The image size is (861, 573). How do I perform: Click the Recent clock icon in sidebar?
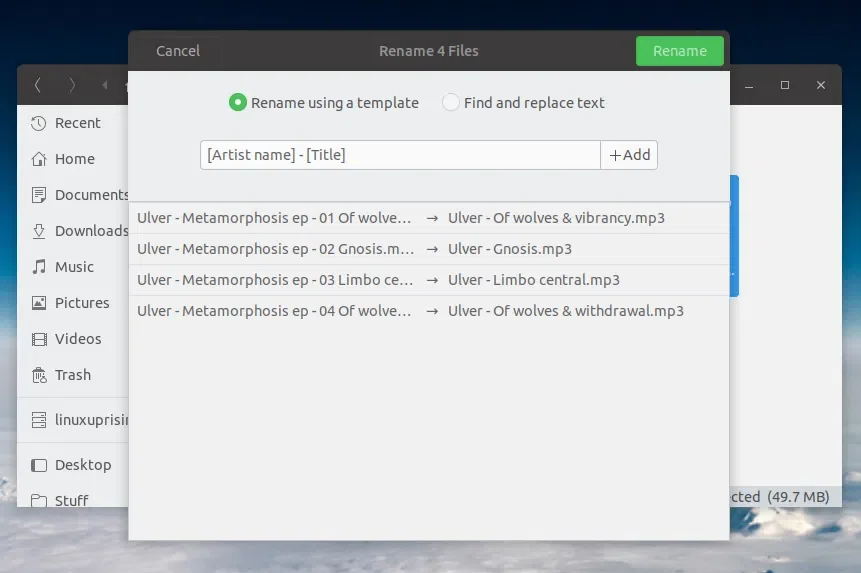pyautogui.click(x=39, y=123)
